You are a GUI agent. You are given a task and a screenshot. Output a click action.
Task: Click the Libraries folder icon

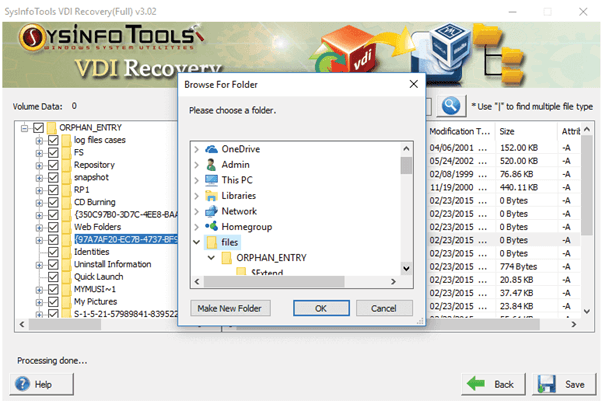point(211,196)
